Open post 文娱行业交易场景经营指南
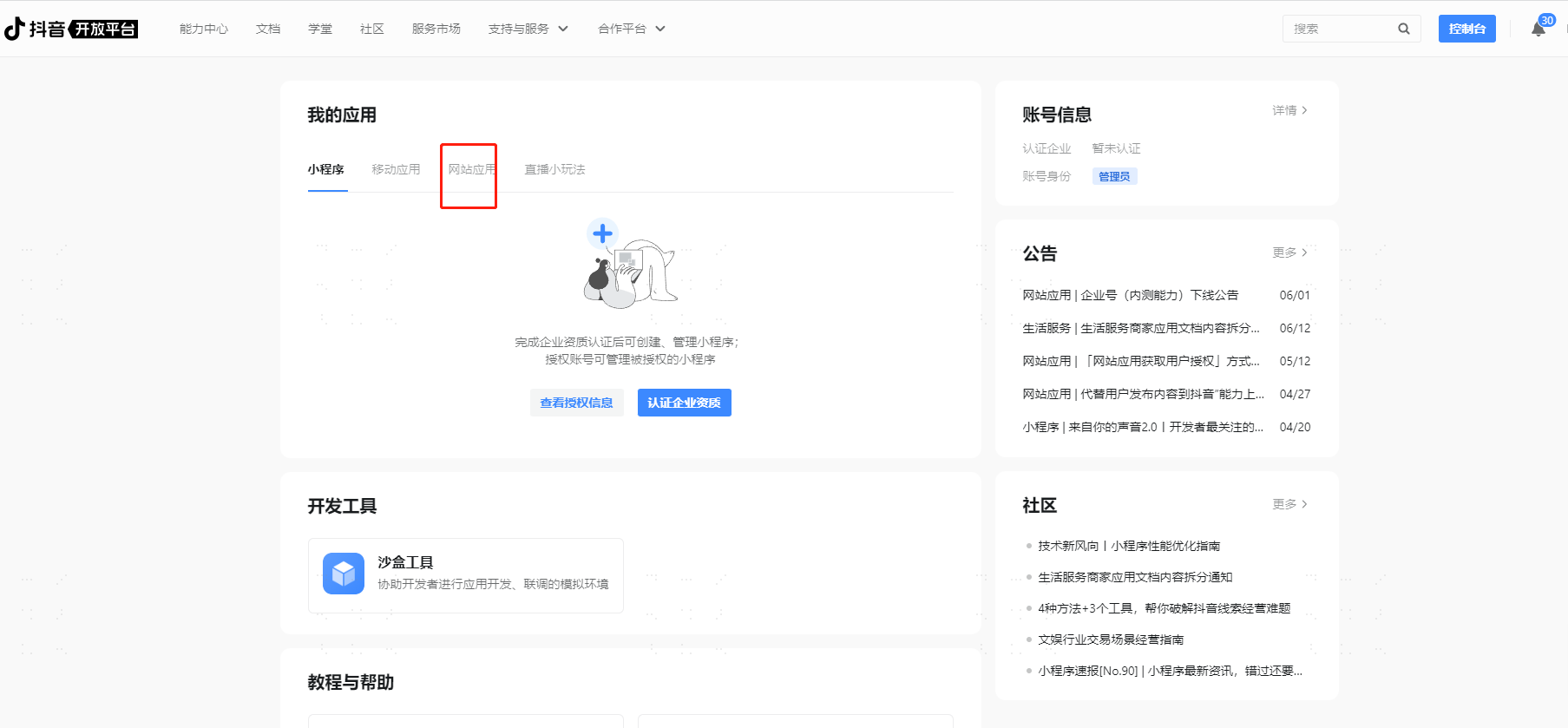Image resolution: width=1568 pixels, height=728 pixels. [x=1111, y=639]
